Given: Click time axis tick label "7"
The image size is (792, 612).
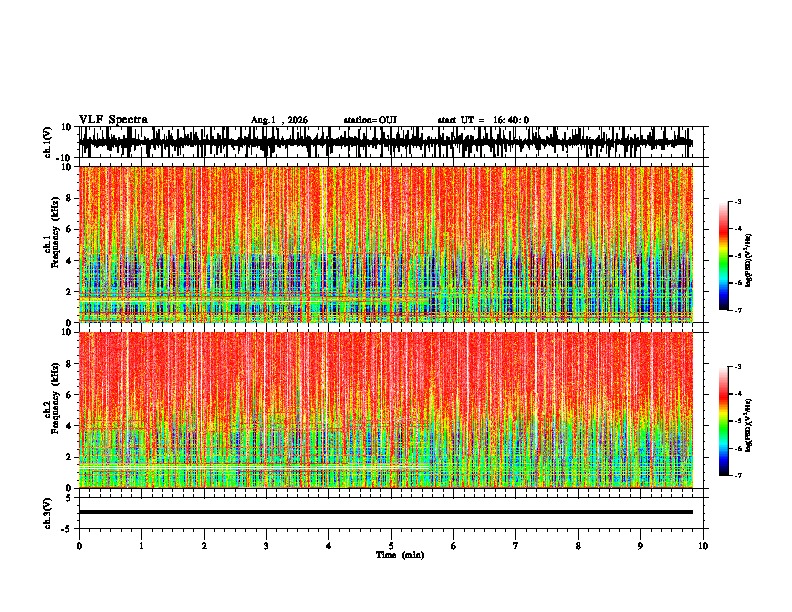Looking at the screenshot, I should [516, 546].
